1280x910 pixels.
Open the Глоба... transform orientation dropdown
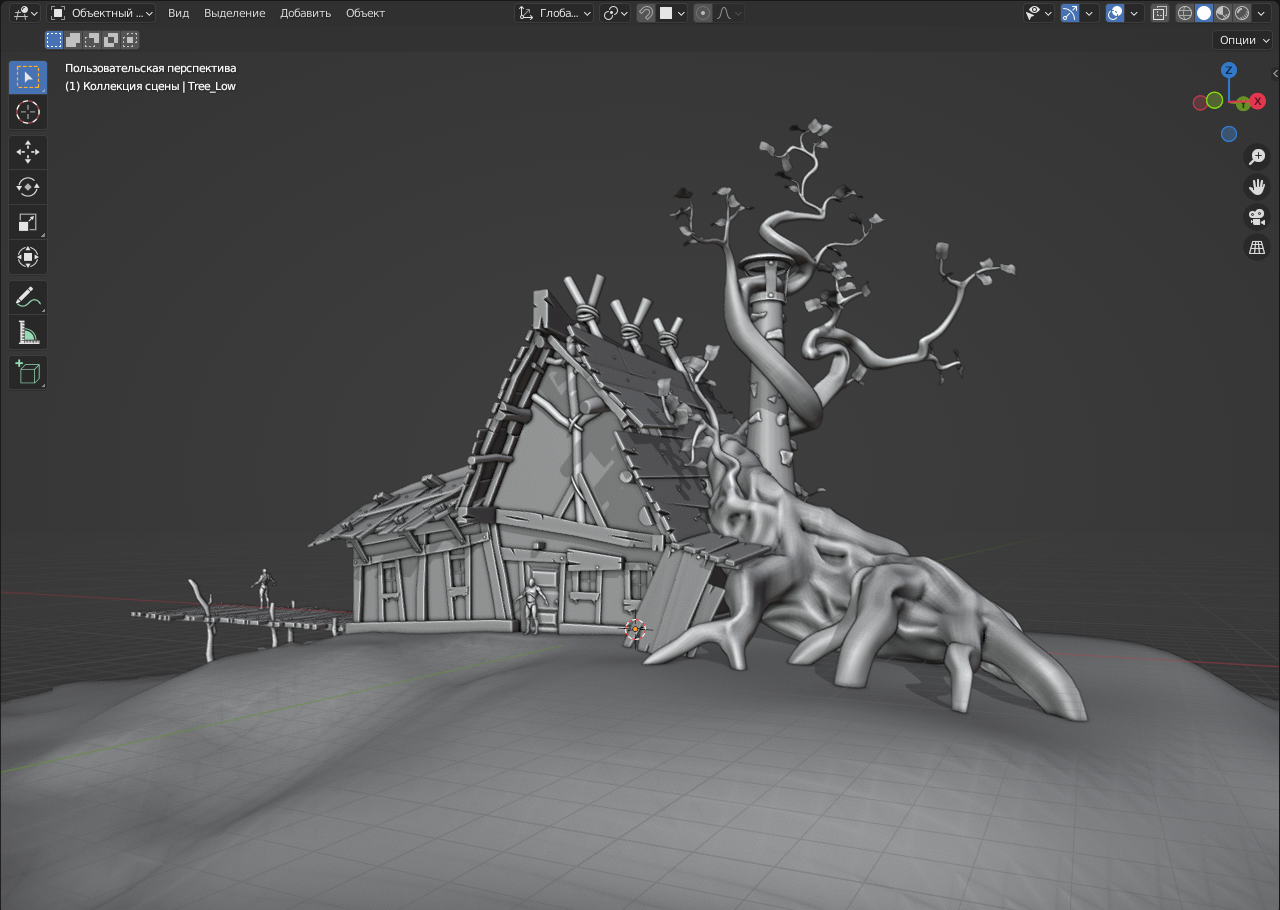pos(555,13)
